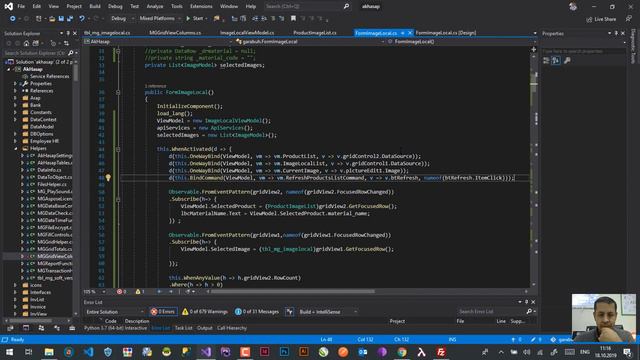The height and width of the screenshot is (360, 640).
Task: Click the Navigate Backward toolbar icon
Action: [13, 19]
